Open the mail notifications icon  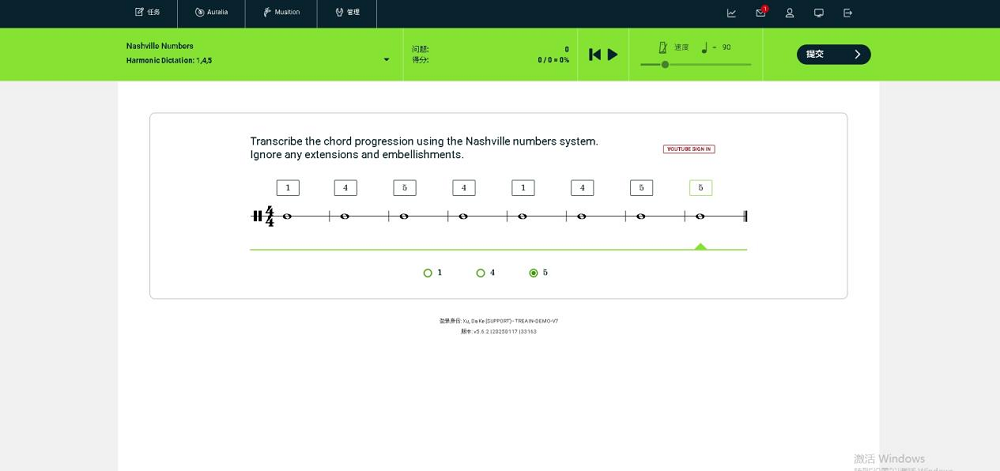coord(761,12)
